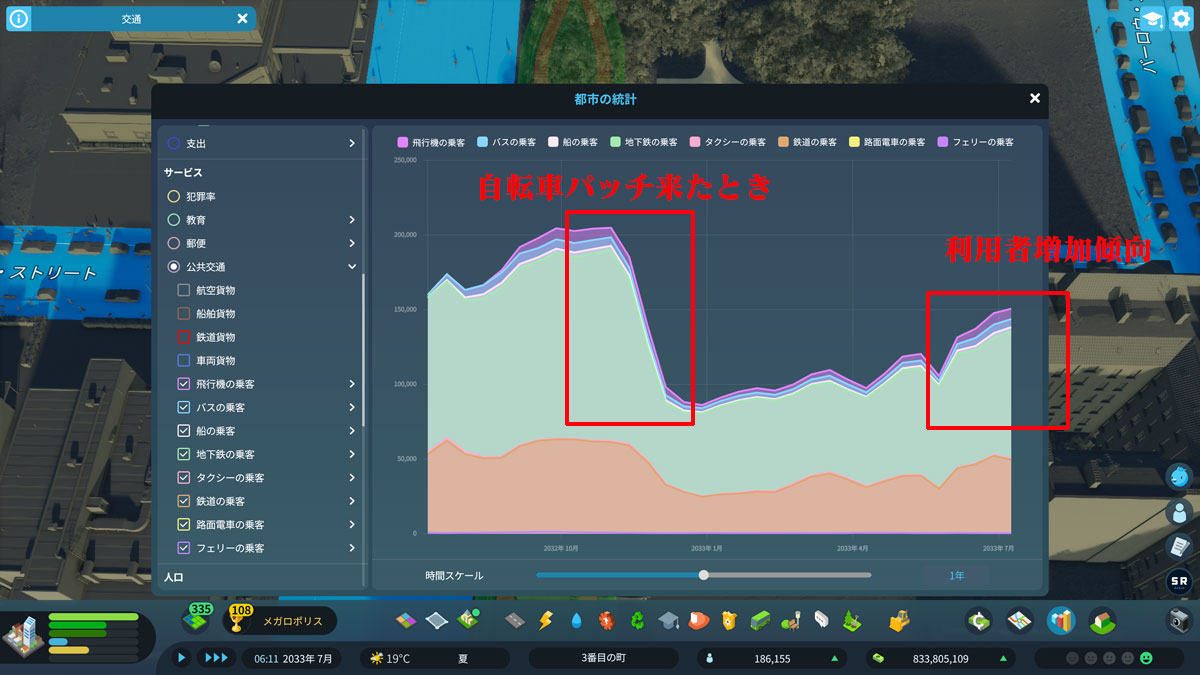Open the photo mode camera

coord(1180,621)
